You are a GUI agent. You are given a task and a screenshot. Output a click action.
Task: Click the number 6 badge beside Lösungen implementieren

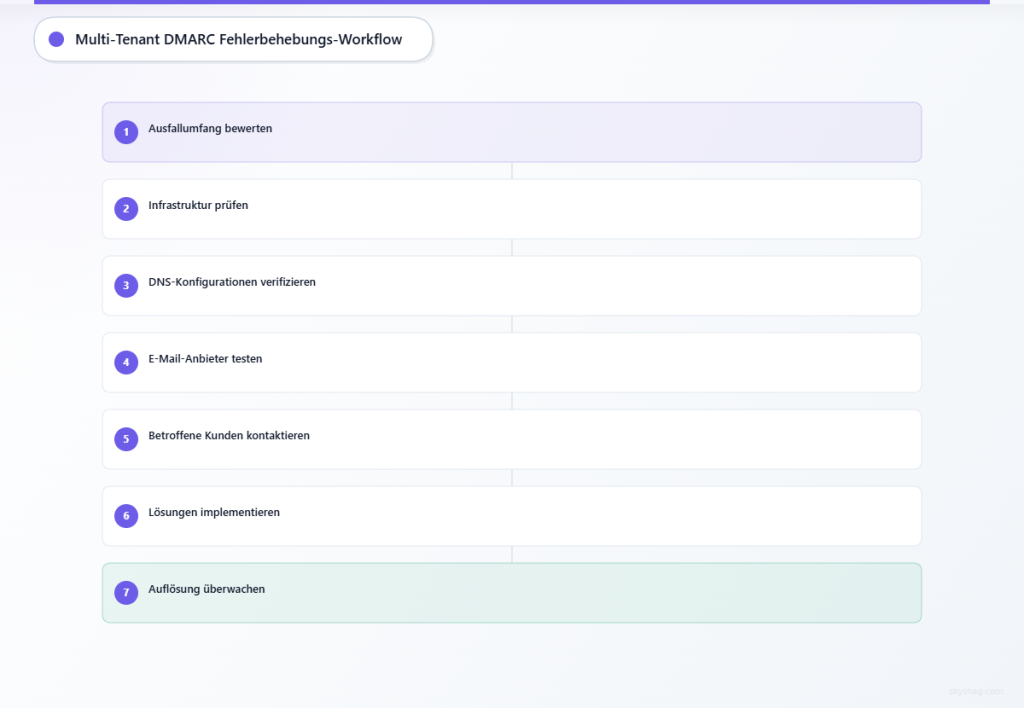click(x=126, y=515)
